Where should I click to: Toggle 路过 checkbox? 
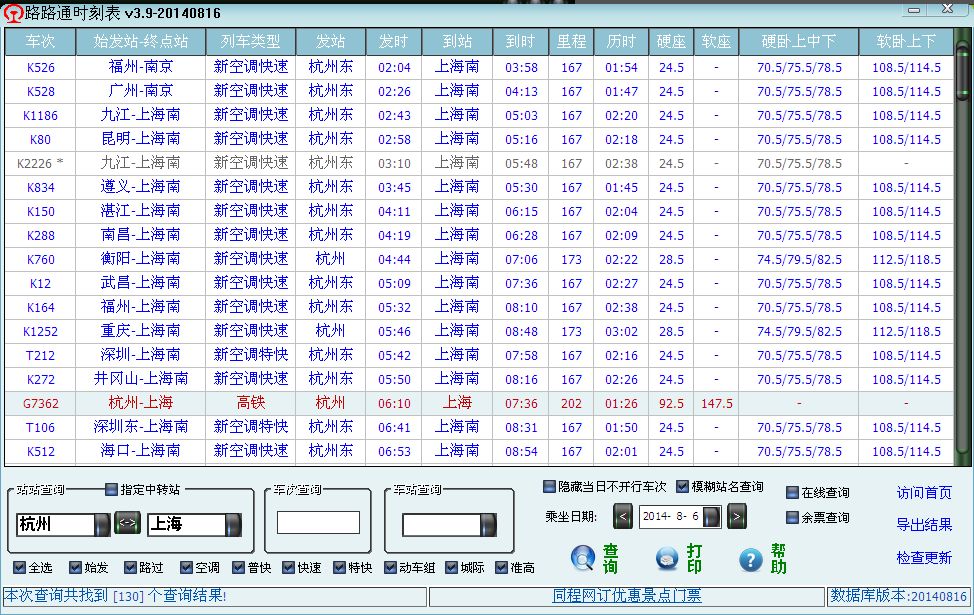pos(130,567)
